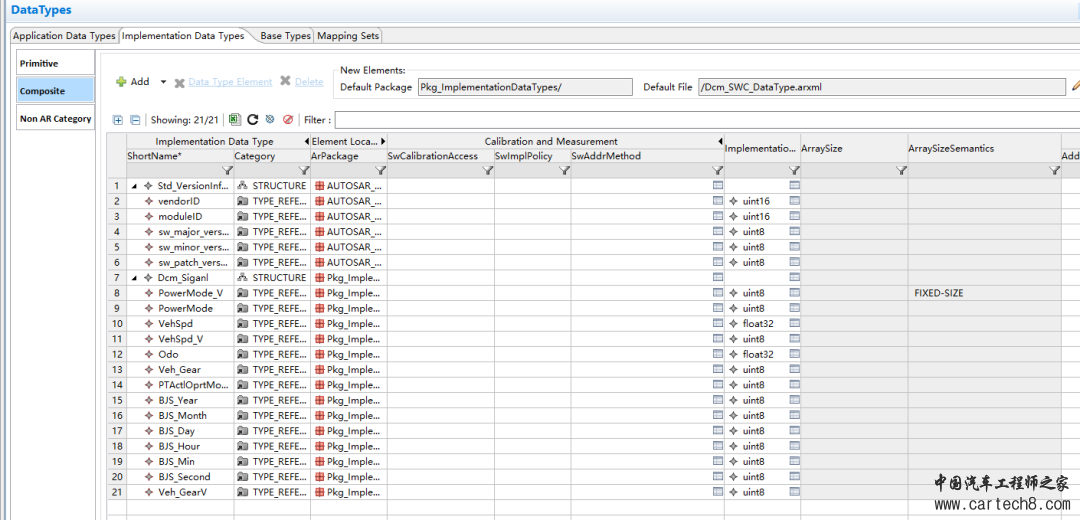Click the Showing: 21/21 counter
Screen dimensions: 1080x520
(x=184, y=120)
